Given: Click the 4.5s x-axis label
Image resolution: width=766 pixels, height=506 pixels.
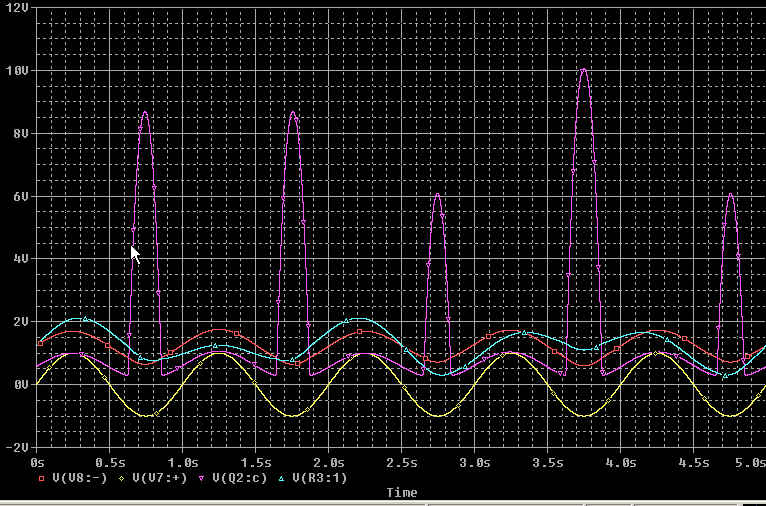Looking at the screenshot, I should coord(694,462).
